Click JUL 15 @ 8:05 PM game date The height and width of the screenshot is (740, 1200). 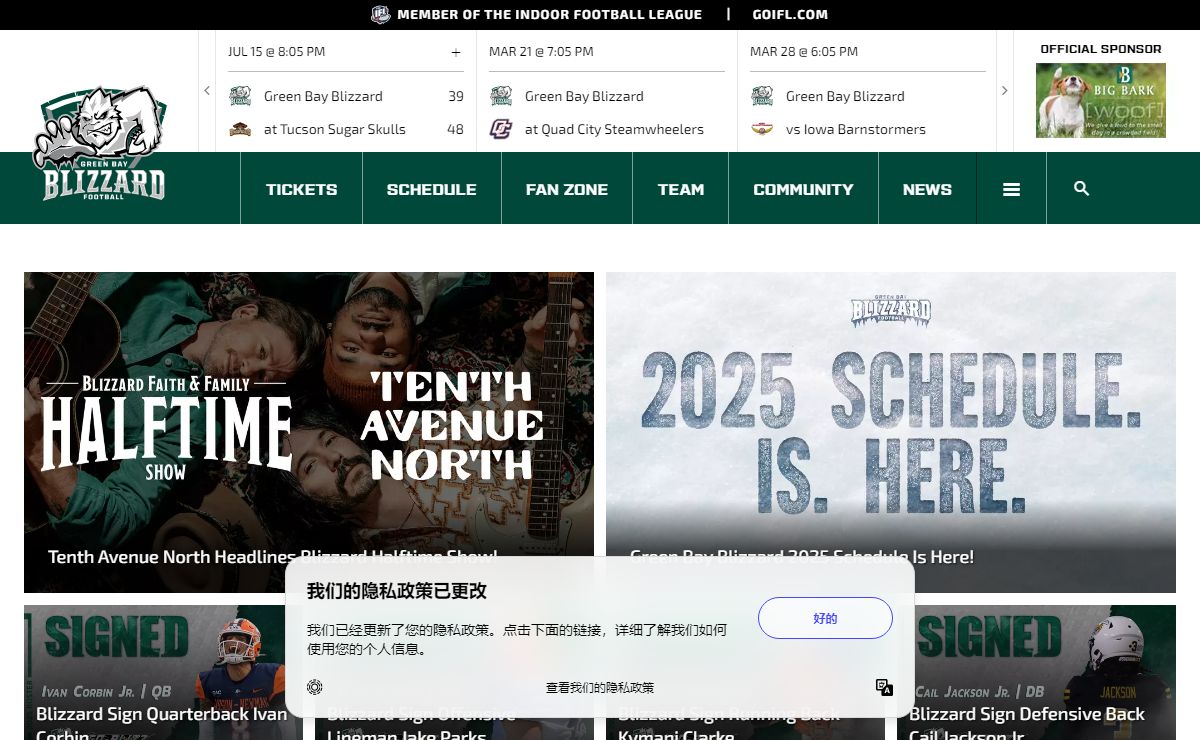[x=276, y=52]
